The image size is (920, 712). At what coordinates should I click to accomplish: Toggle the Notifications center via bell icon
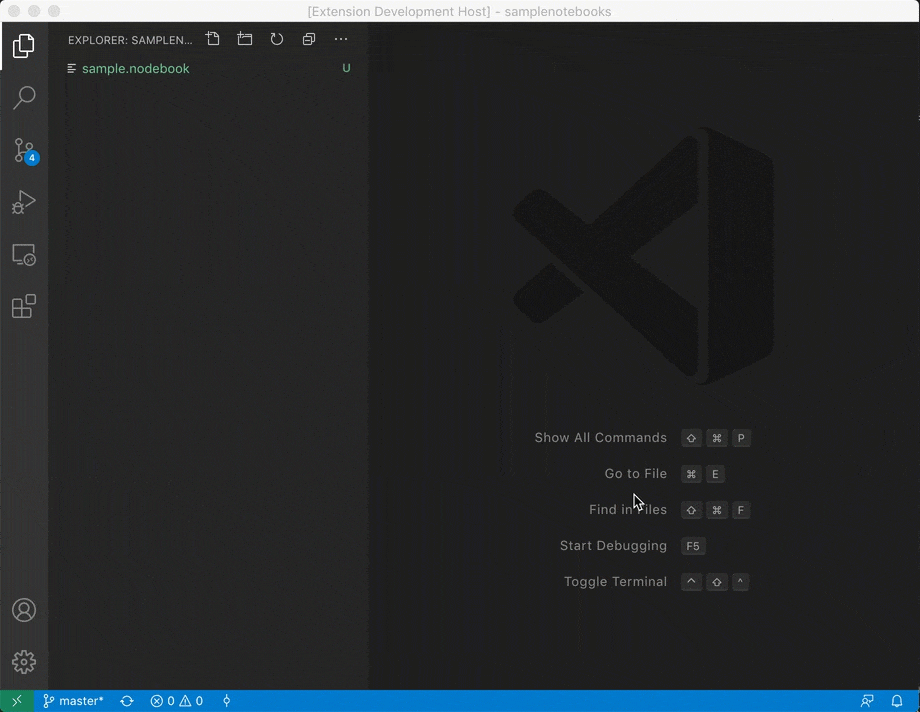[897, 701]
